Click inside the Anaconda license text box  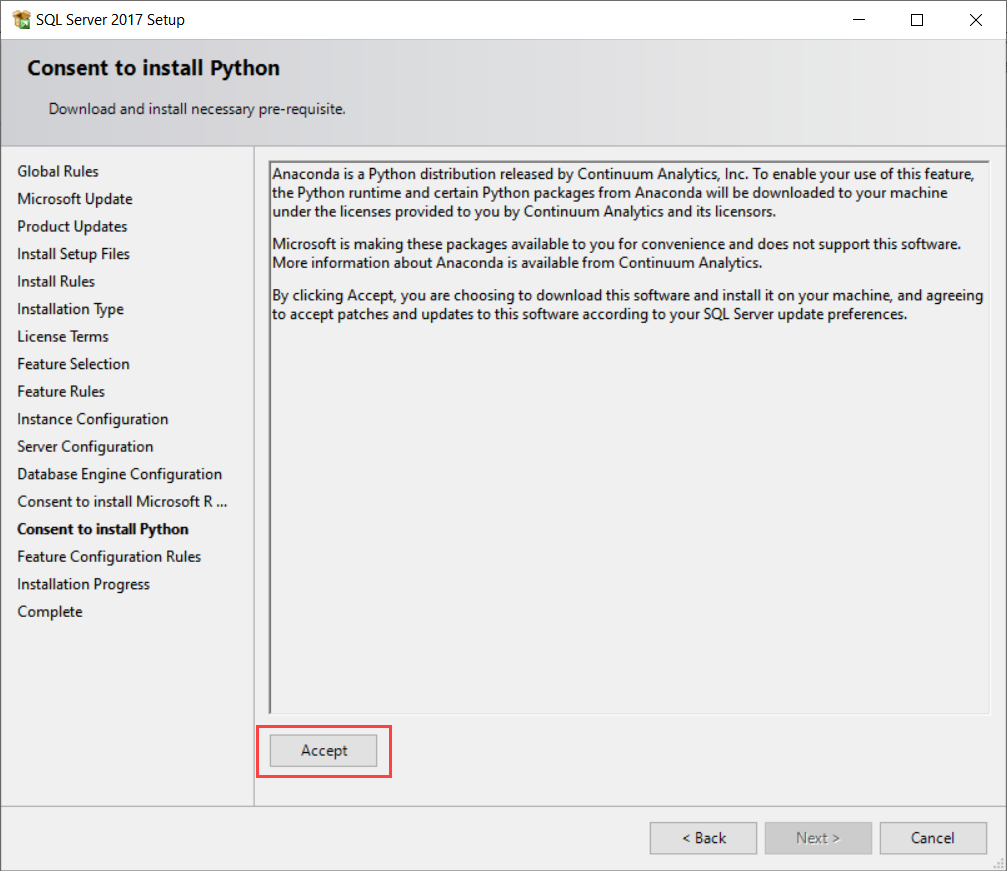(630, 500)
